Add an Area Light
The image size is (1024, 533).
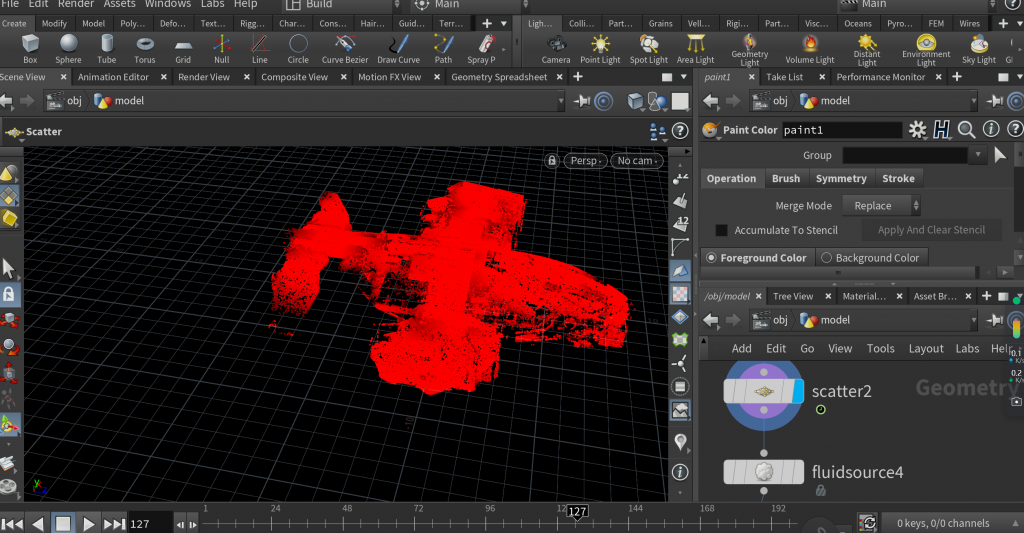click(696, 49)
